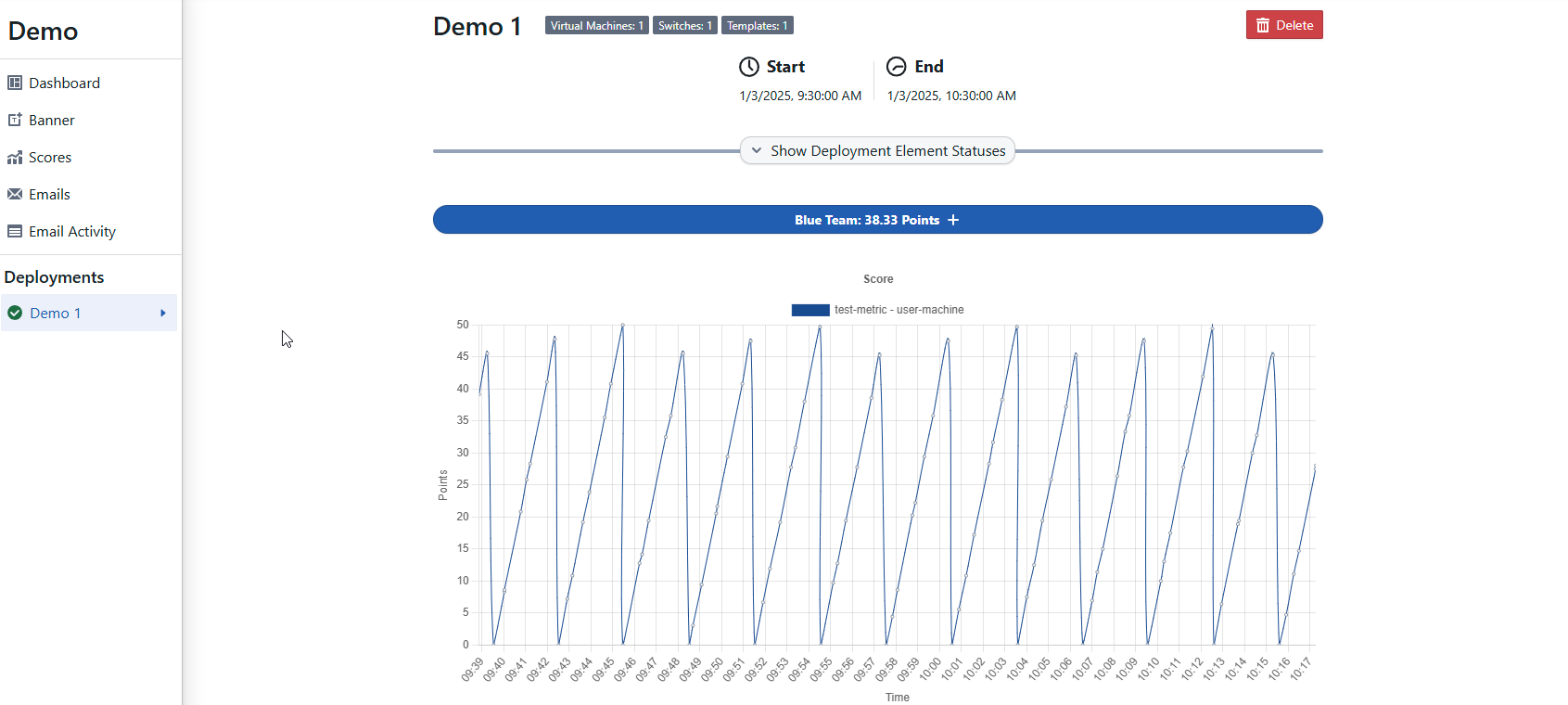Open the Dashboard page
Screen dimensions: 1568x705
point(64,83)
